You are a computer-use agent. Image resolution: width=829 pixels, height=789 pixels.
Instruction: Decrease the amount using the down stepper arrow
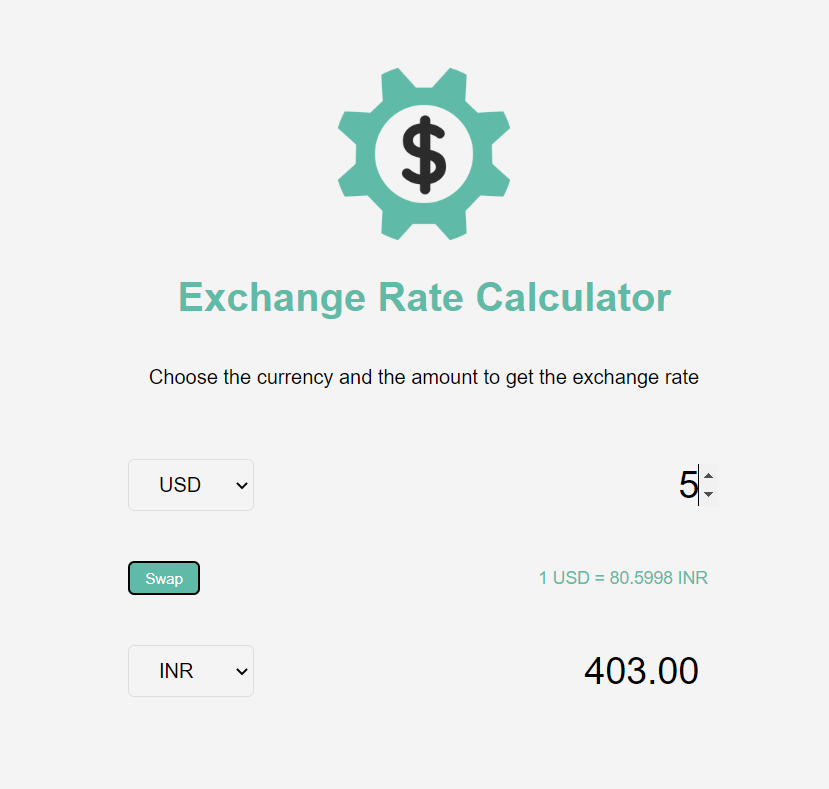click(708, 492)
